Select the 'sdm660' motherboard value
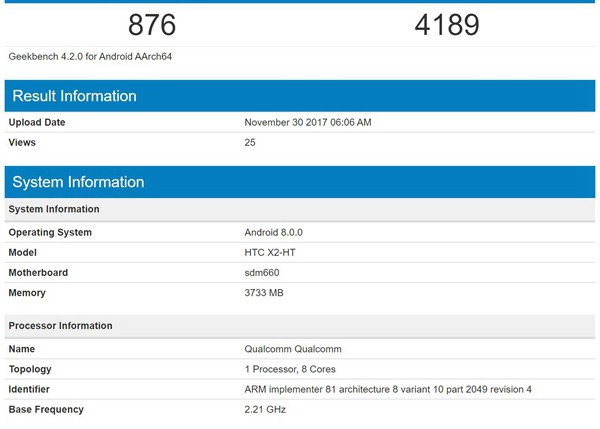 [x=262, y=272]
